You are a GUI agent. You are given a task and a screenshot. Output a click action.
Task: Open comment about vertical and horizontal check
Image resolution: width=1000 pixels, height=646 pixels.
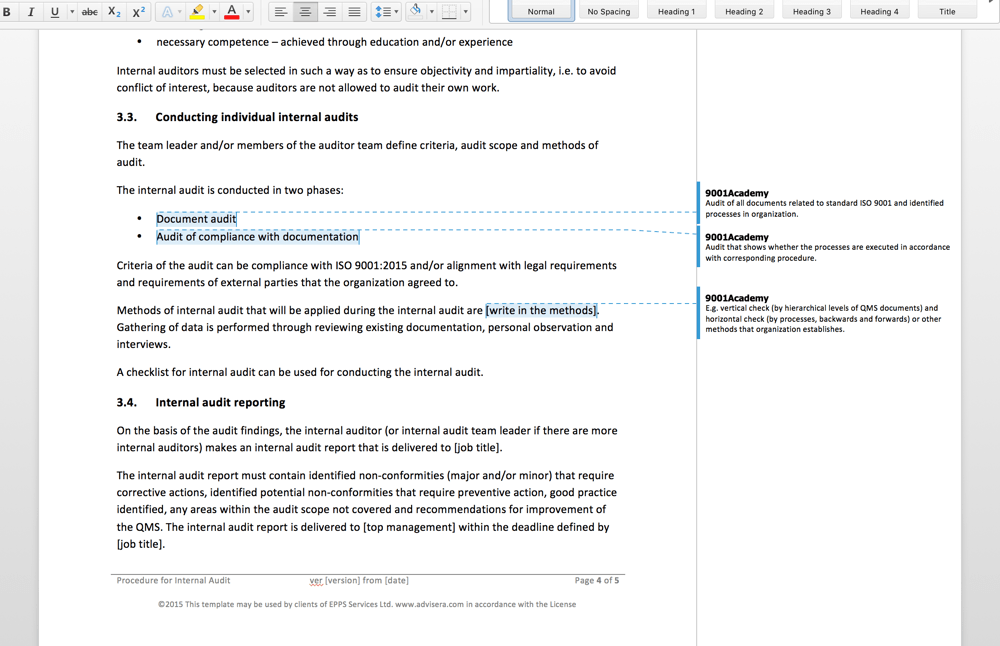tap(827, 313)
